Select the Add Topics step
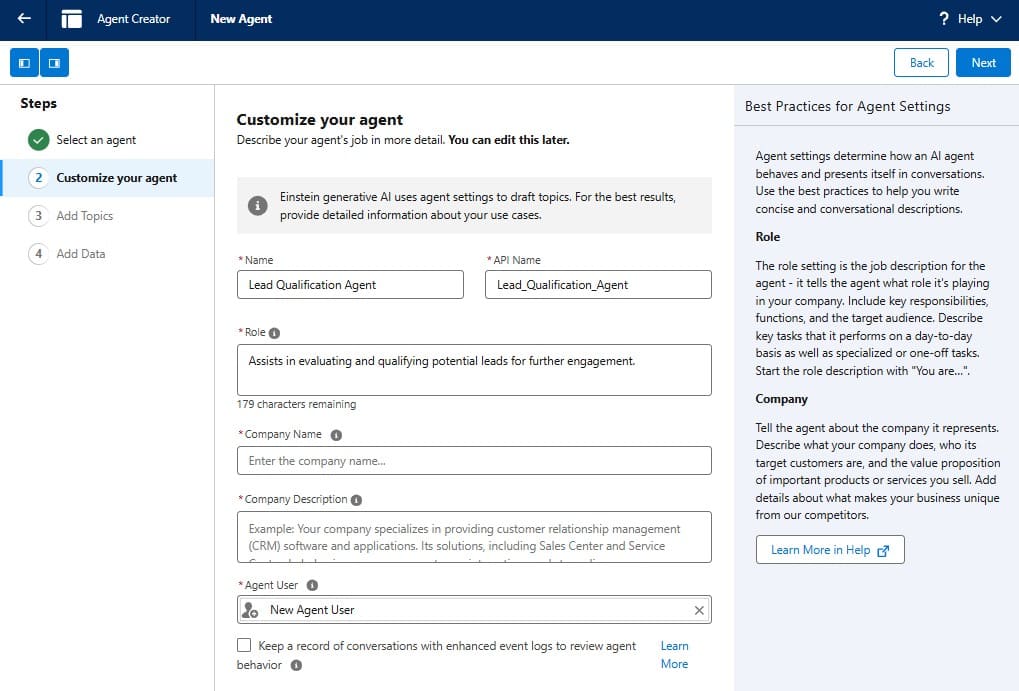1019x691 pixels. click(x=84, y=216)
